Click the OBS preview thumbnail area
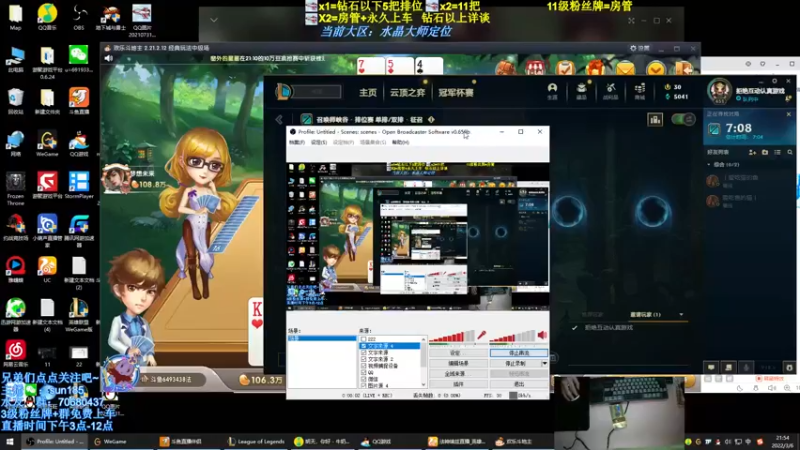The height and width of the screenshot is (450, 800). (x=418, y=235)
